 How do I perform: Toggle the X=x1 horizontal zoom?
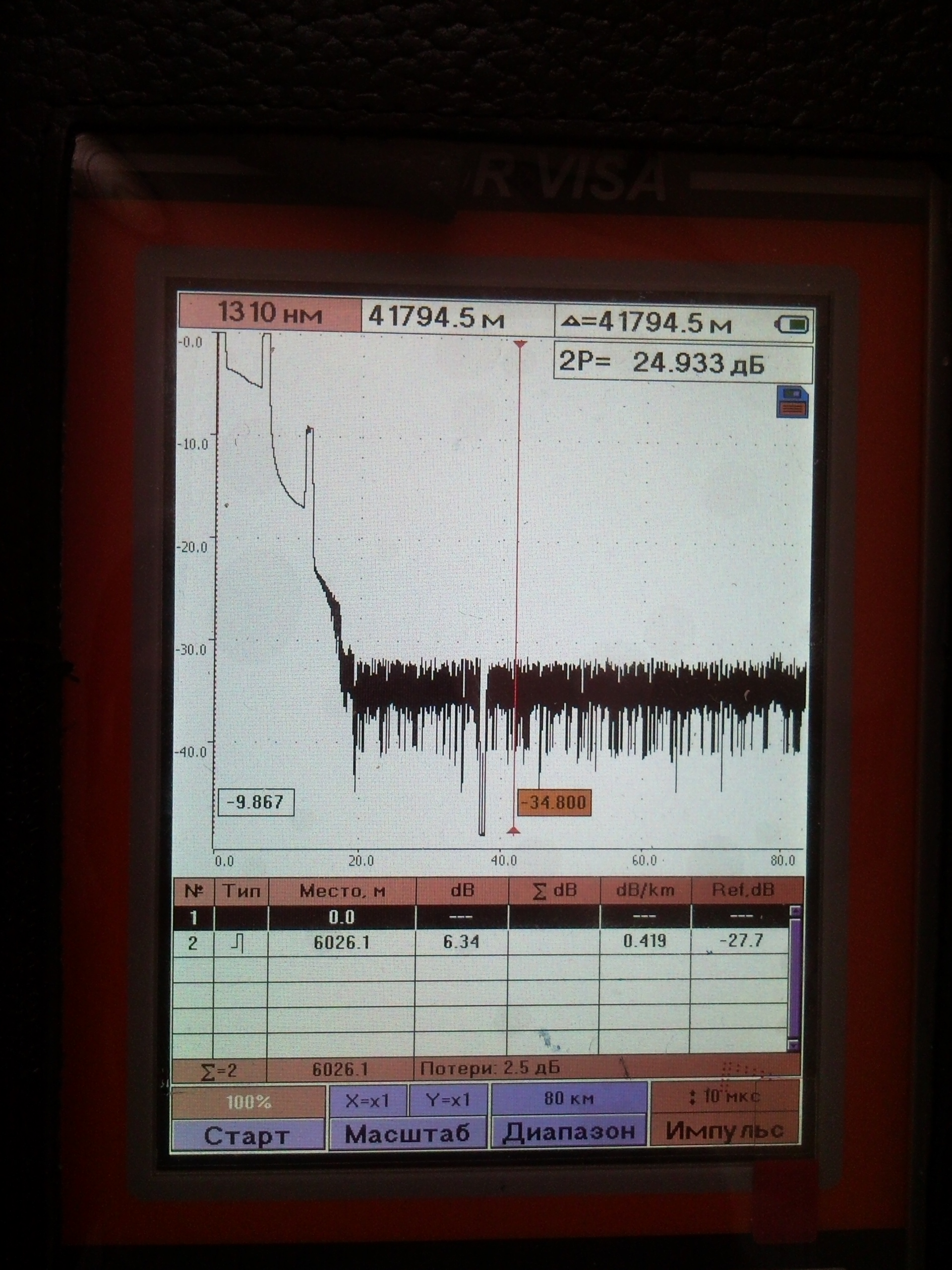pyautogui.click(x=367, y=1100)
